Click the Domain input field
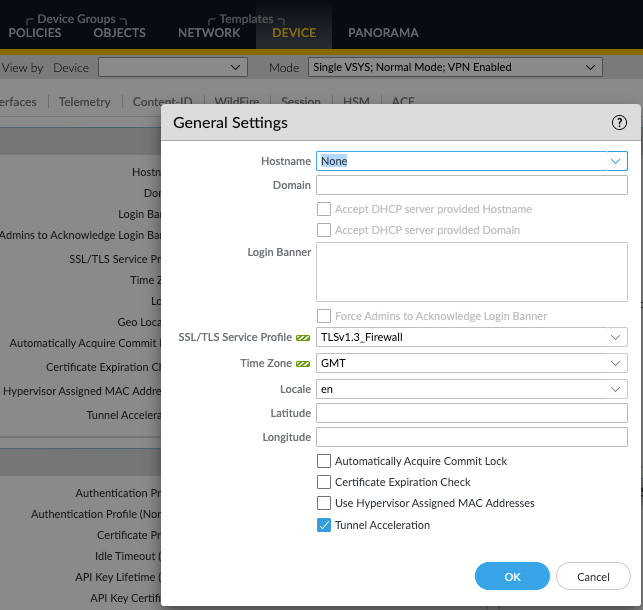643x610 pixels. coord(471,185)
